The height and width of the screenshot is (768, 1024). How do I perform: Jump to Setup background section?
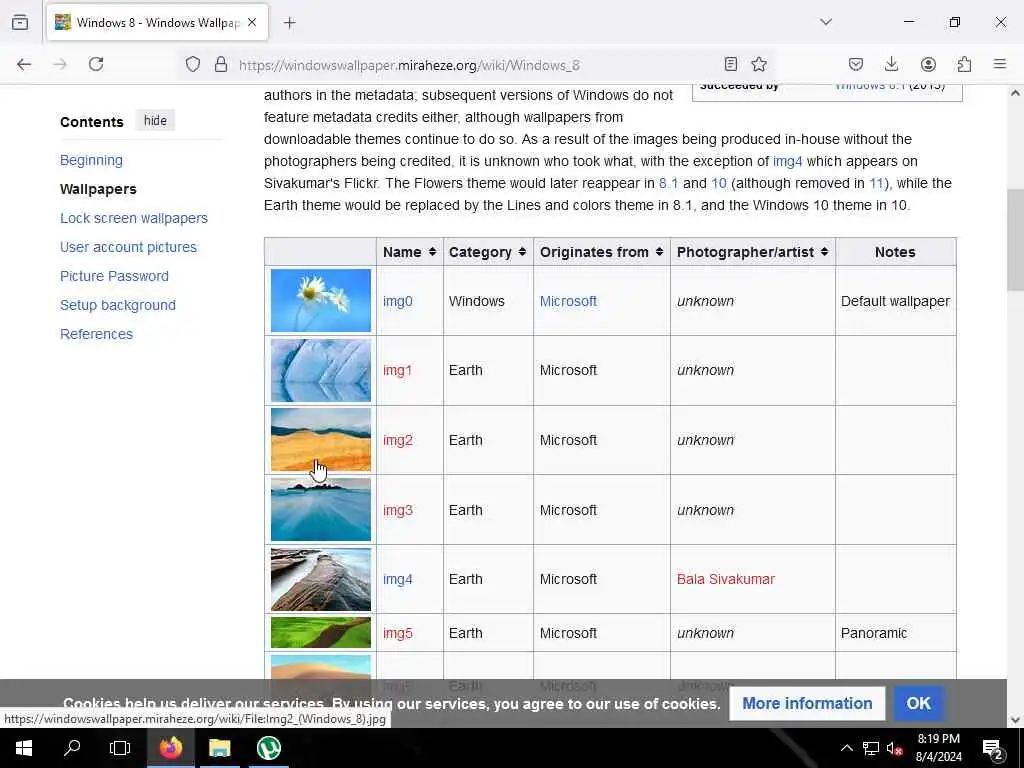[x=118, y=305]
